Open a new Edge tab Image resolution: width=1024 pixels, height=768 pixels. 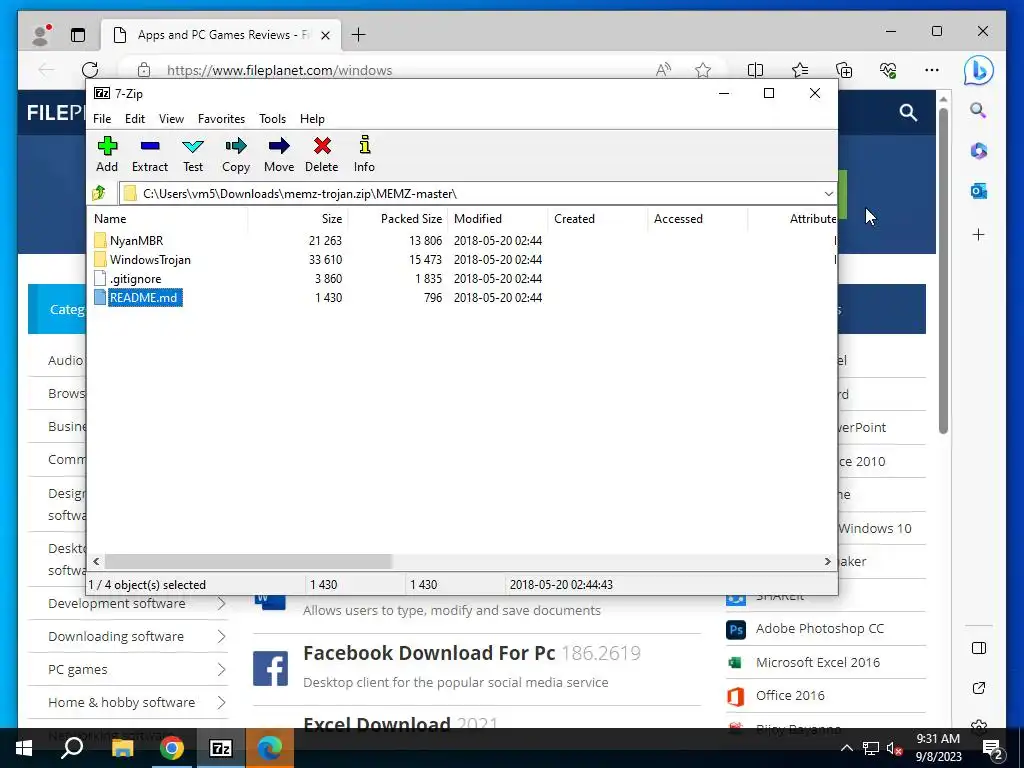click(x=359, y=35)
